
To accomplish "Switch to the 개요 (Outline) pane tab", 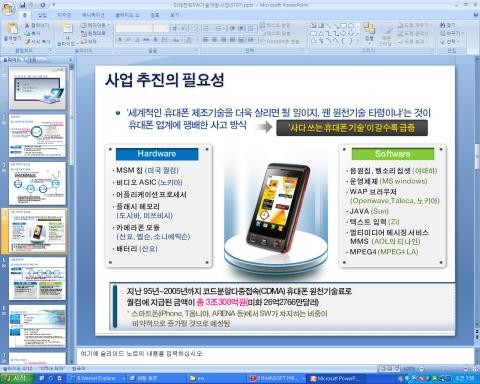I will [32, 60].
